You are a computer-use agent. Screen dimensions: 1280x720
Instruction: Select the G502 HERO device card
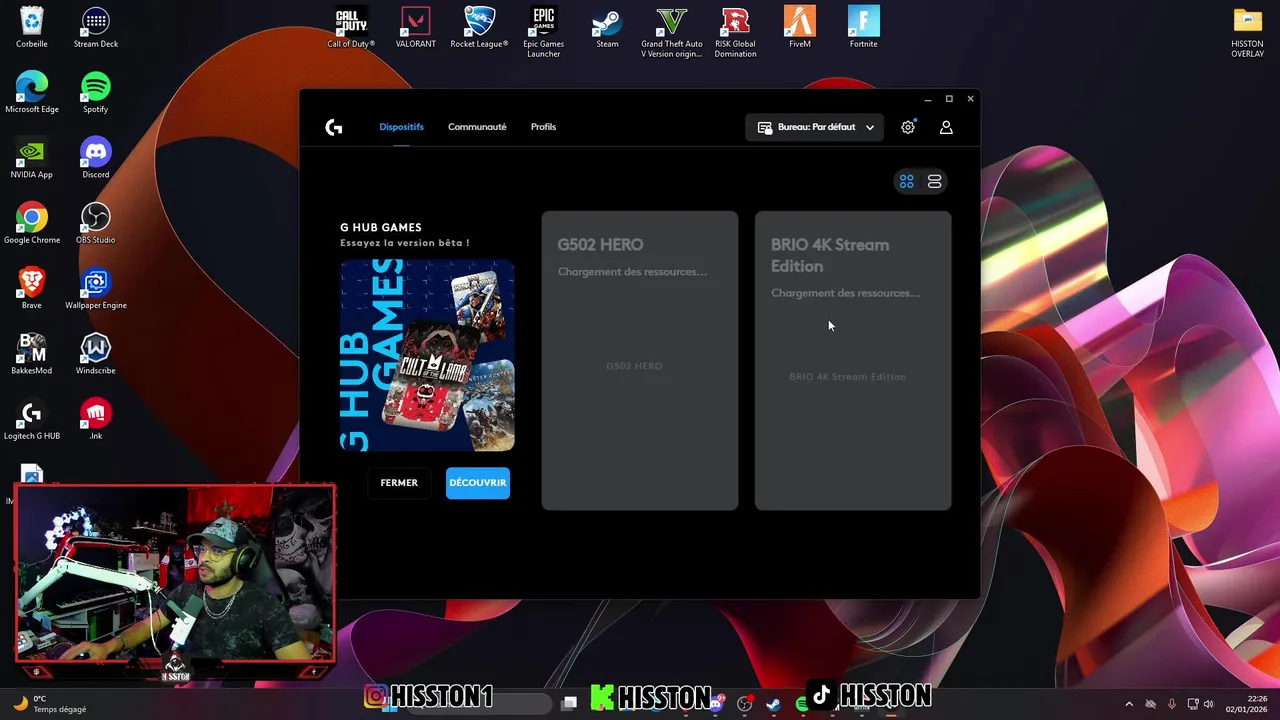pos(640,360)
